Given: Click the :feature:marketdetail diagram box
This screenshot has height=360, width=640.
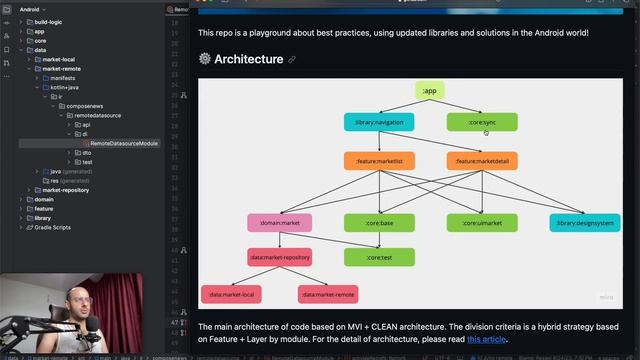Looking at the screenshot, I should point(482,161).
